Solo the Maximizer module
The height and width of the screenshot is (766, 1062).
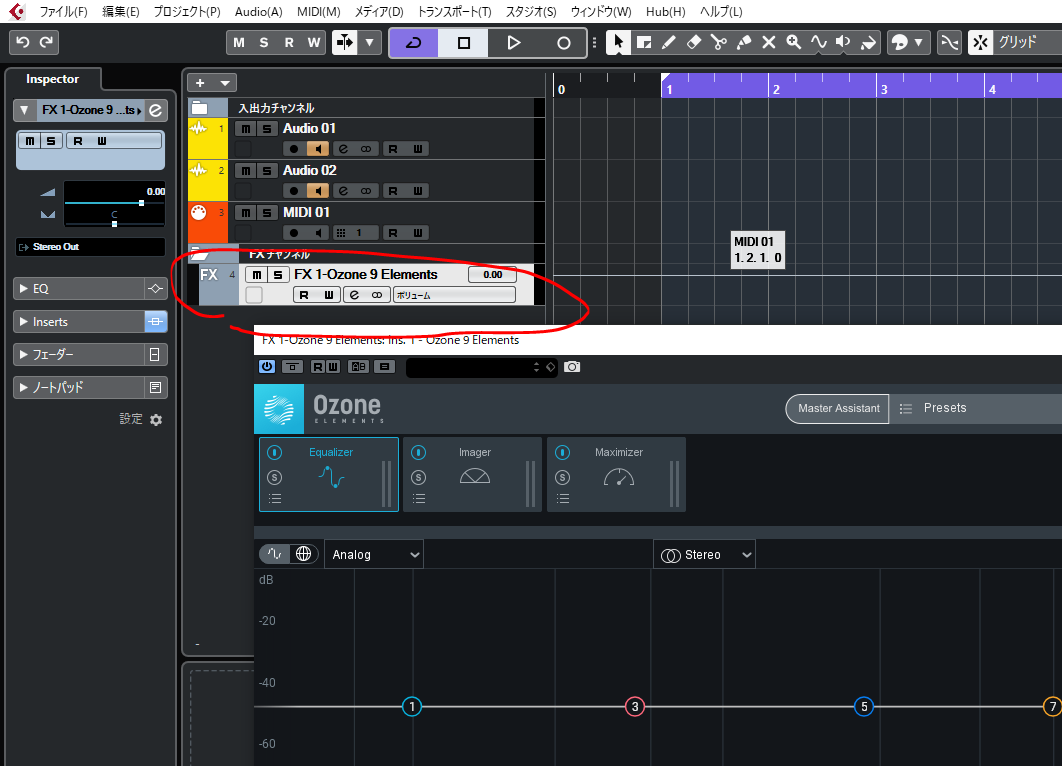pos(562,477)
